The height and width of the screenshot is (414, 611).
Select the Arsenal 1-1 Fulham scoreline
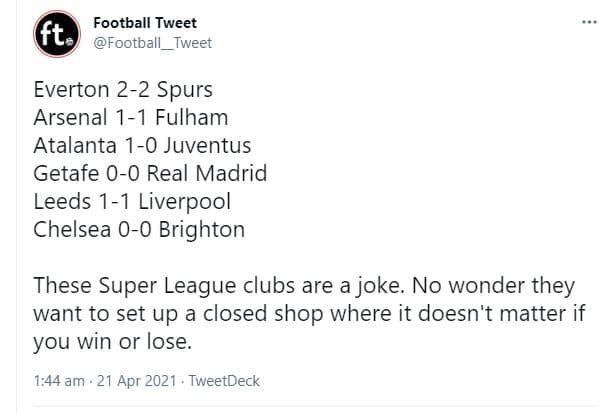131,117
